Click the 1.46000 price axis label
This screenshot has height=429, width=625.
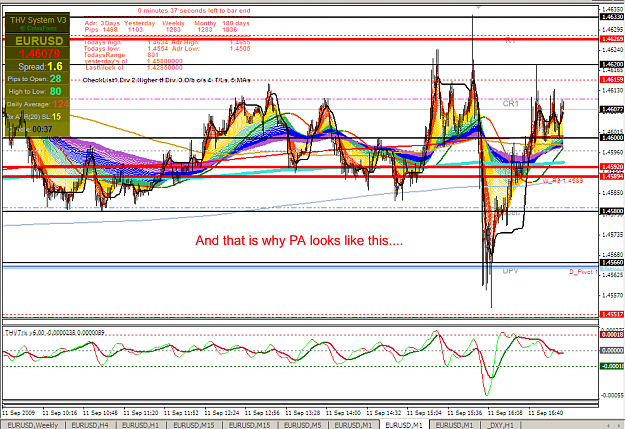tap(612, 138)
